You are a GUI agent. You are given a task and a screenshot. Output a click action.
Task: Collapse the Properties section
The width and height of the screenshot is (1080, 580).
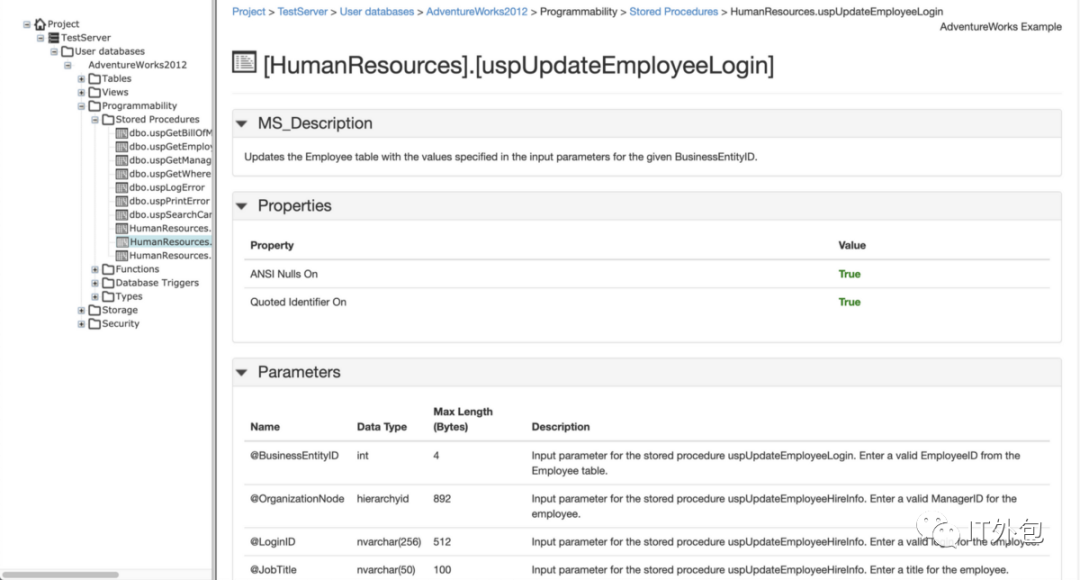(241, 206)
